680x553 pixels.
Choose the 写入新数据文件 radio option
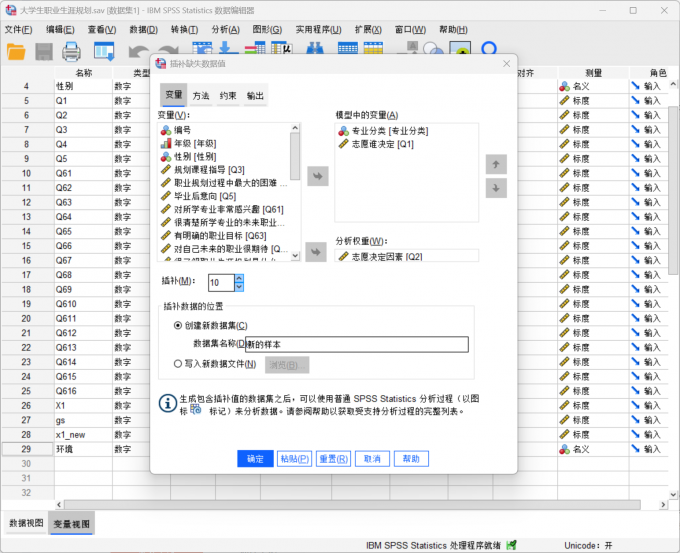tap(177, 364)
